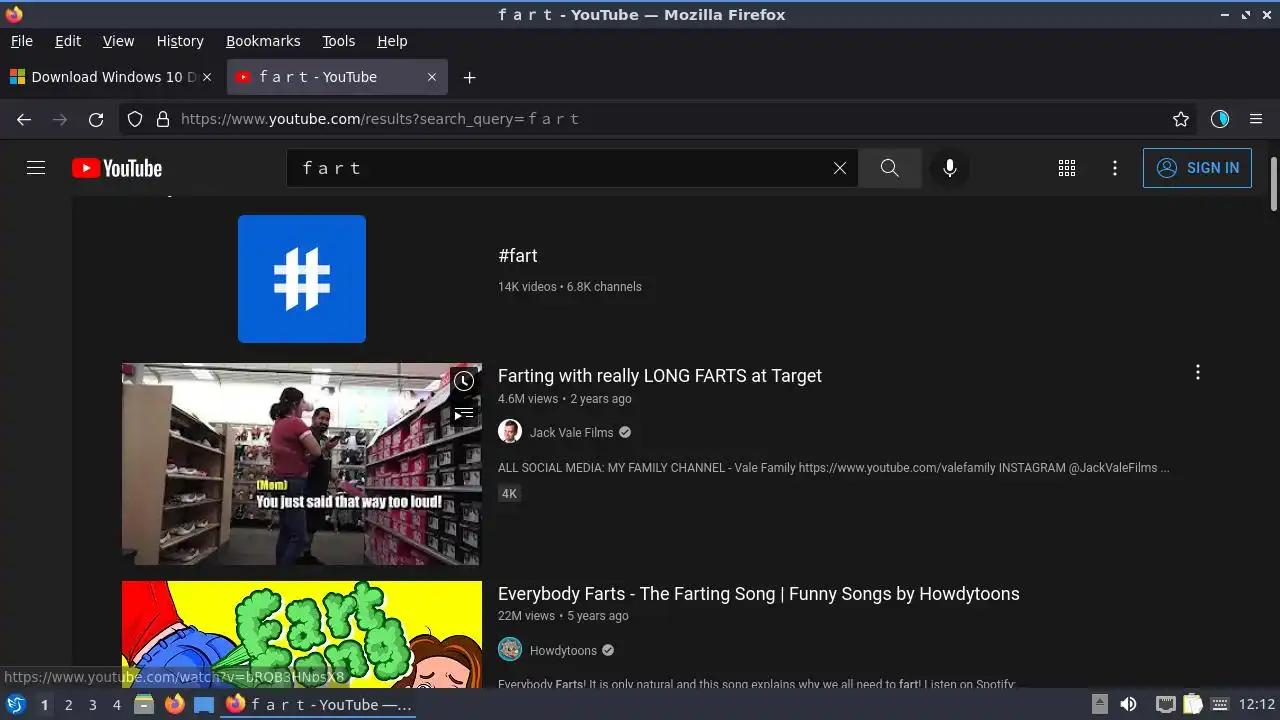Open the Howdytoons channel avatar
The image size is (1280, 720).
click(x=510, y=650)
